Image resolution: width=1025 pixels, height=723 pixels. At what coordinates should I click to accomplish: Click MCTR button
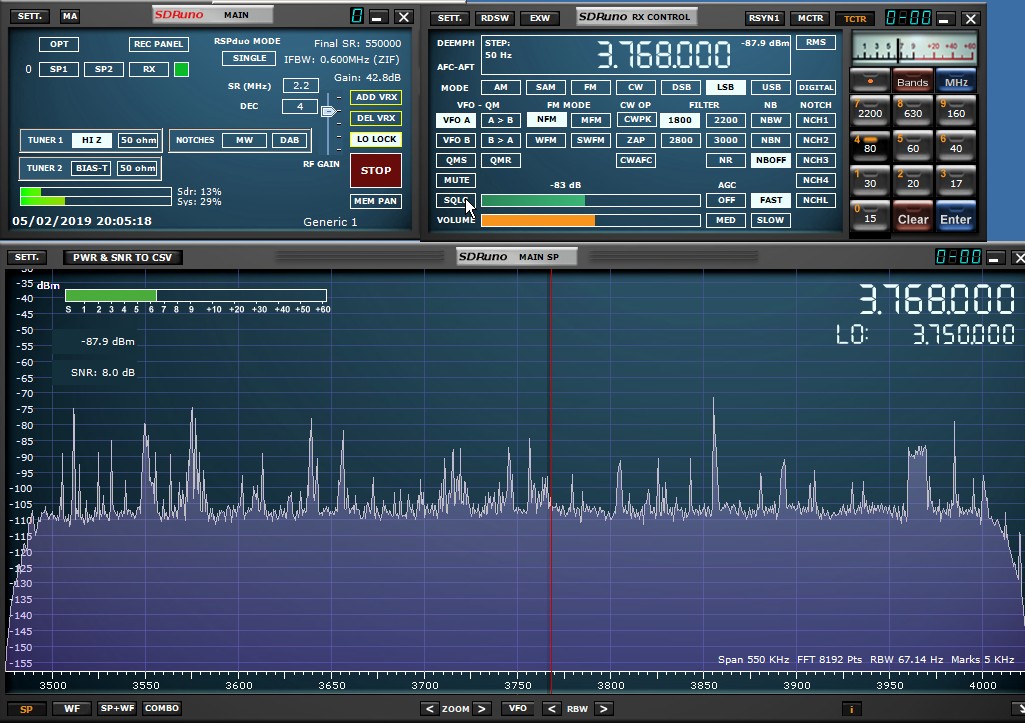click(811, 18)
